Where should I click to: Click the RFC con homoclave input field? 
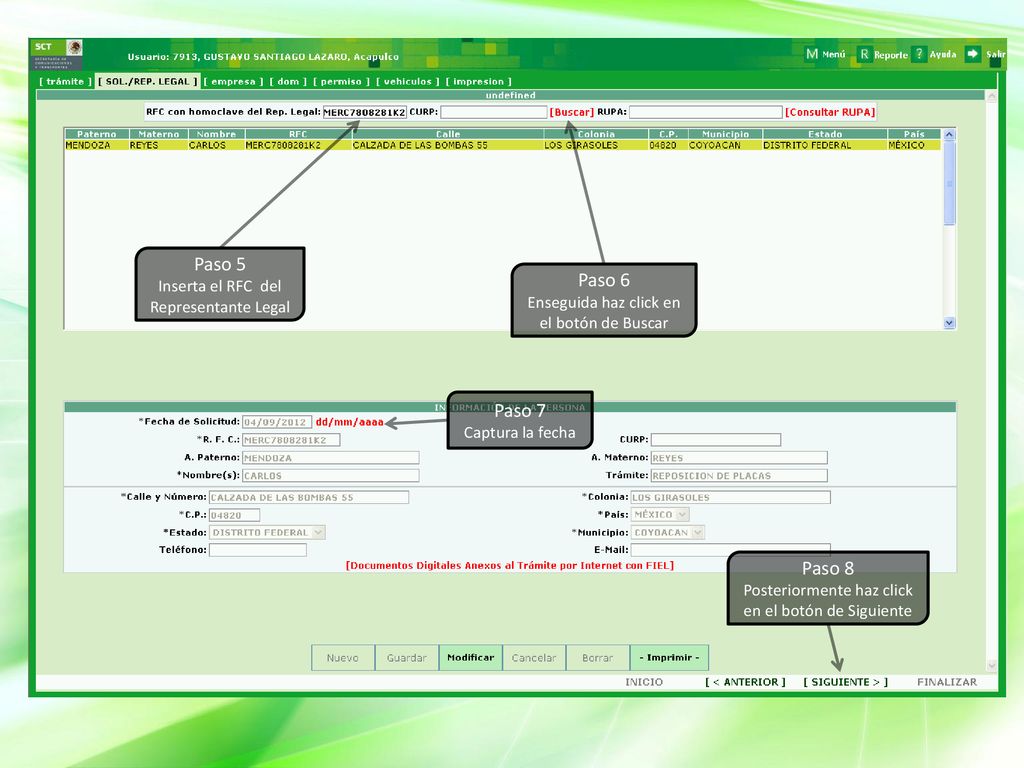[364, 112]
